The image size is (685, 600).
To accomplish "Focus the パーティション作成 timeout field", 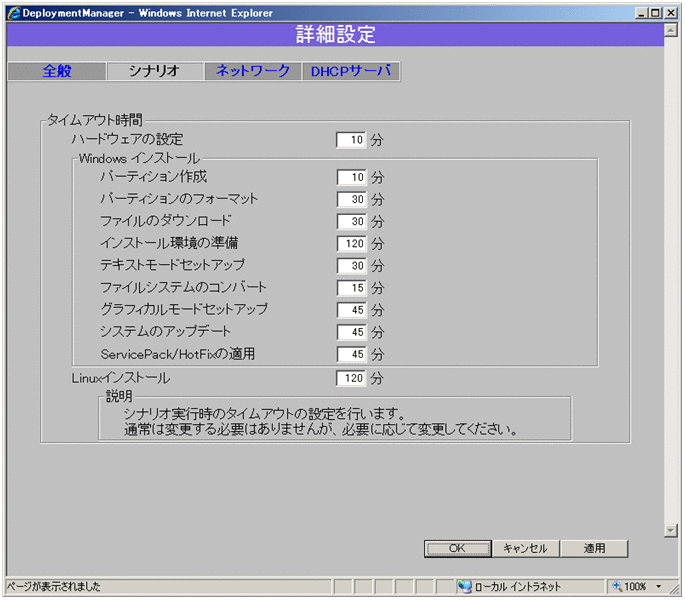I will coord(351,177).
